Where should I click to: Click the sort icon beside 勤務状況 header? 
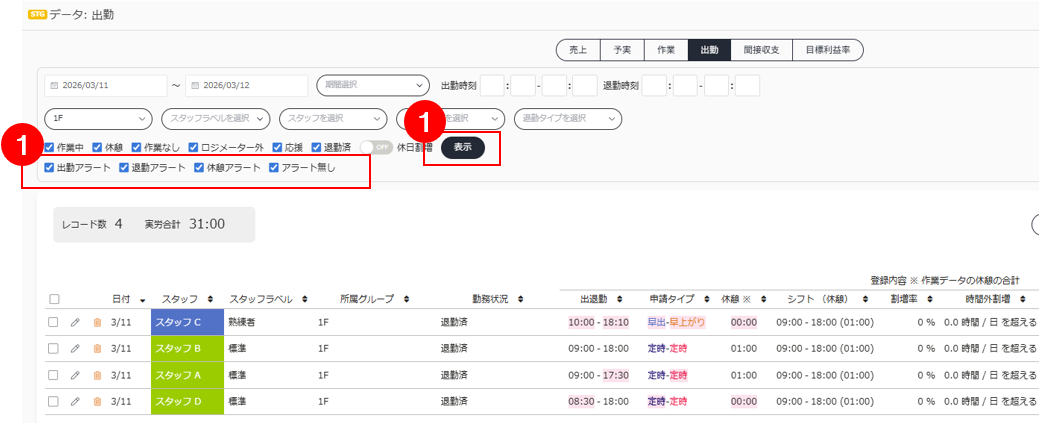click(520, 299)
